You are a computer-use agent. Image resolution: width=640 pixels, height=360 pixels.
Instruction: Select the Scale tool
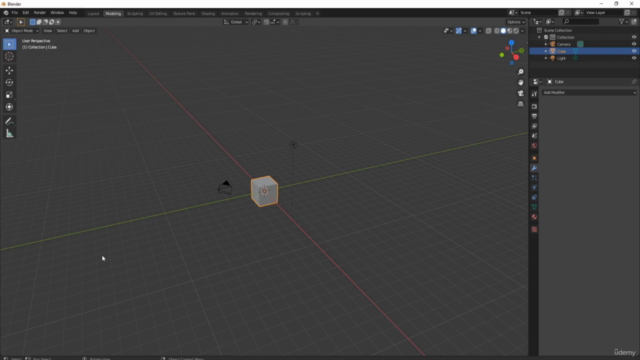tap(9, 95)
